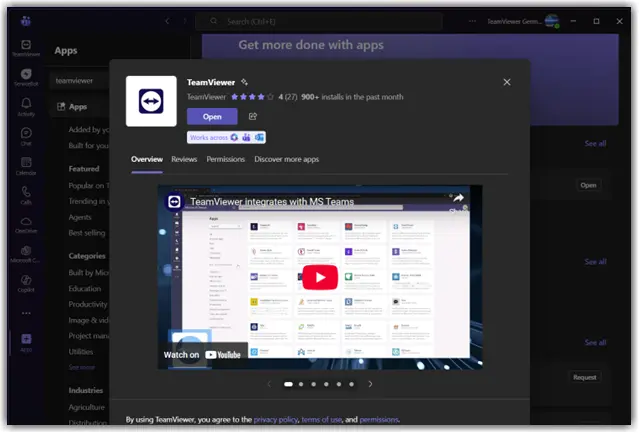639x433 pixels.
Task: Open the permissions link
Action: [379, 419]
